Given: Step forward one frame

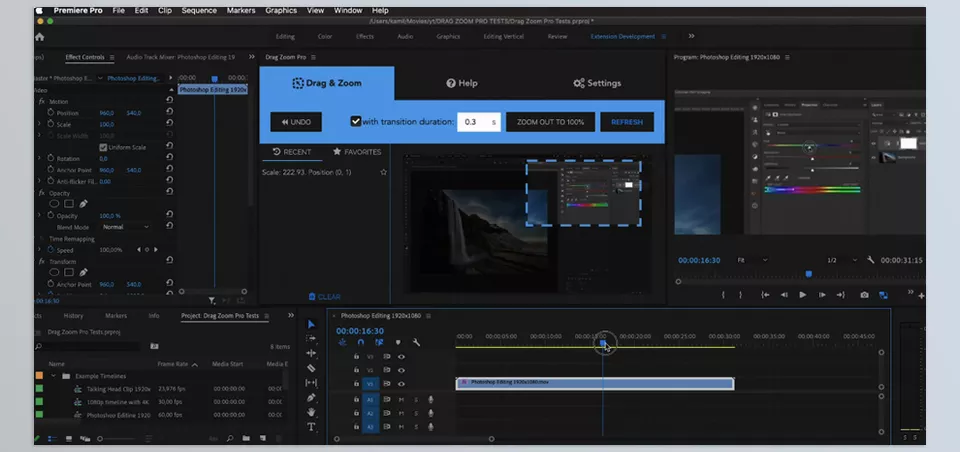Looking at the screenshot, I should pos(822,295).
